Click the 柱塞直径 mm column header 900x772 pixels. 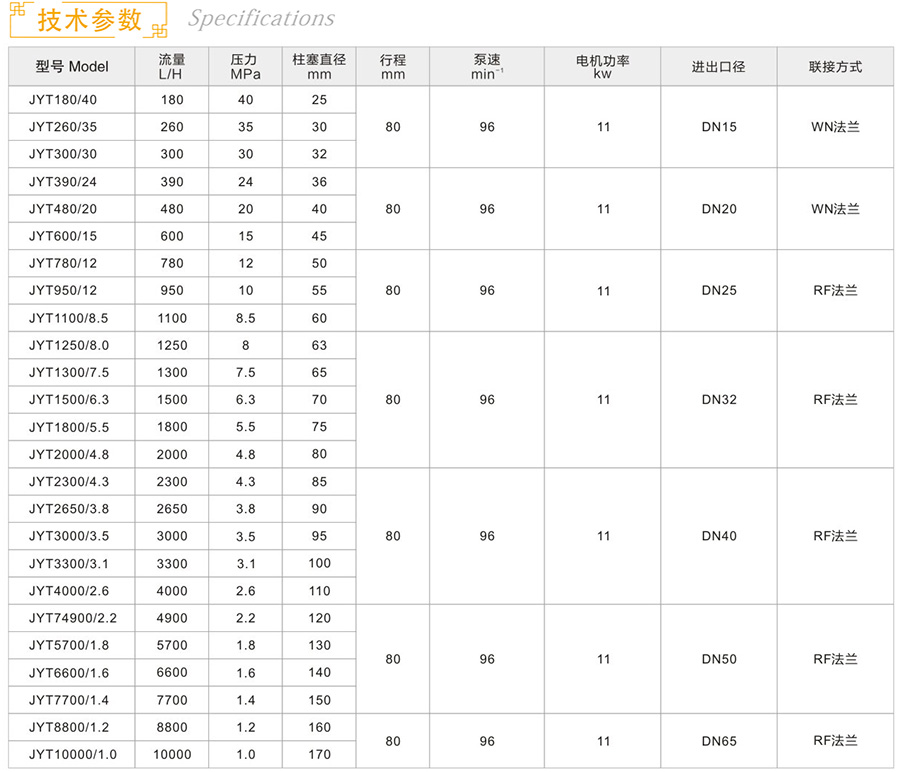(x=319, y=67)
